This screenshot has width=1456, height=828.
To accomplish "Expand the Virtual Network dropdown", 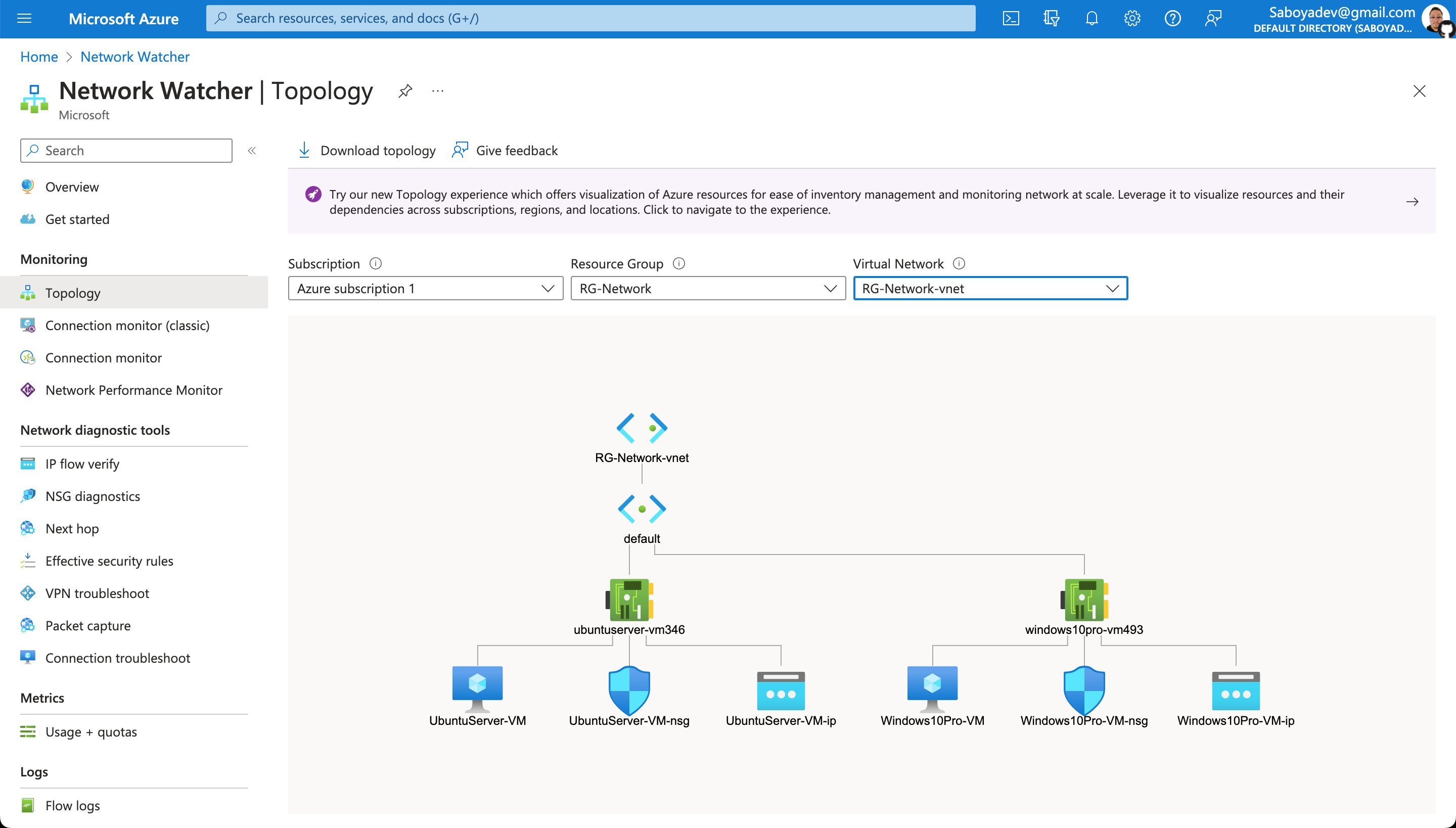I will point(990,288).
